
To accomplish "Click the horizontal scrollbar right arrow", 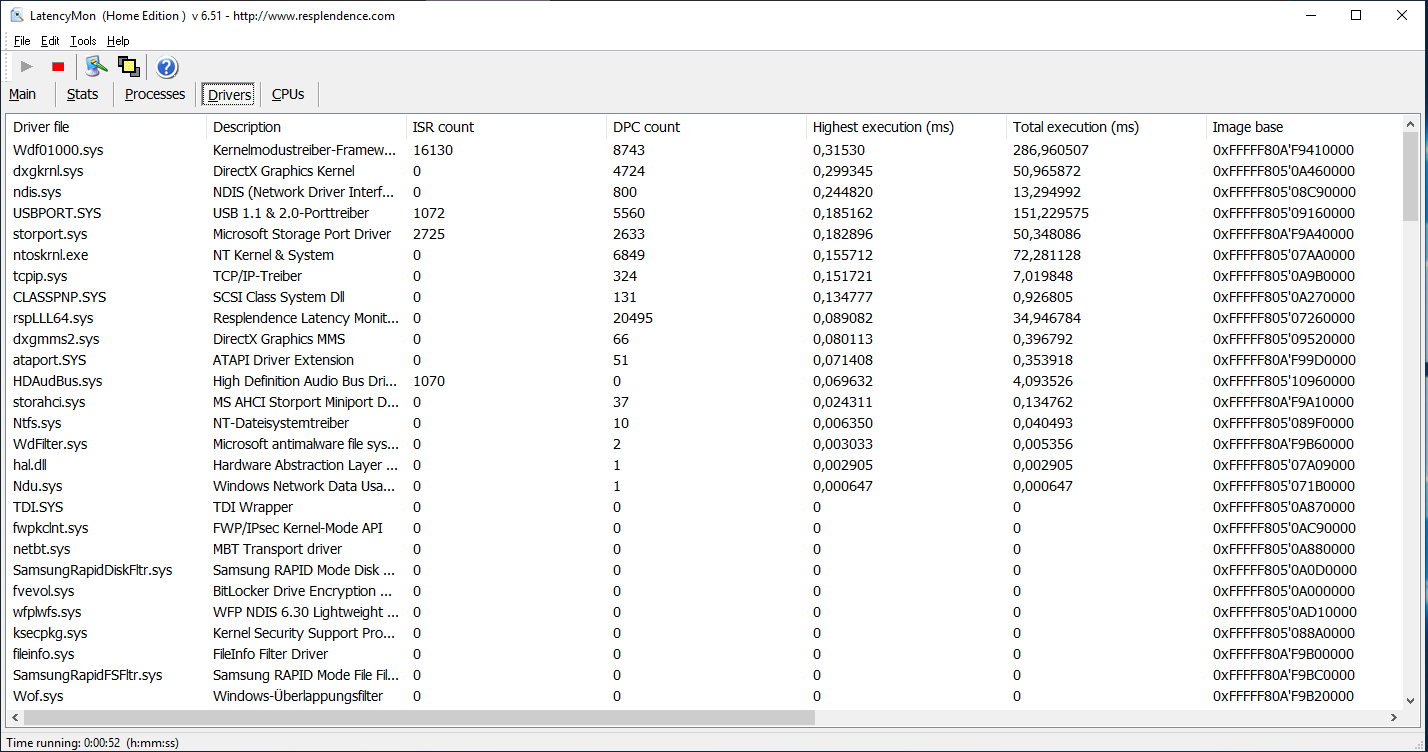I will coord(1394,718).
